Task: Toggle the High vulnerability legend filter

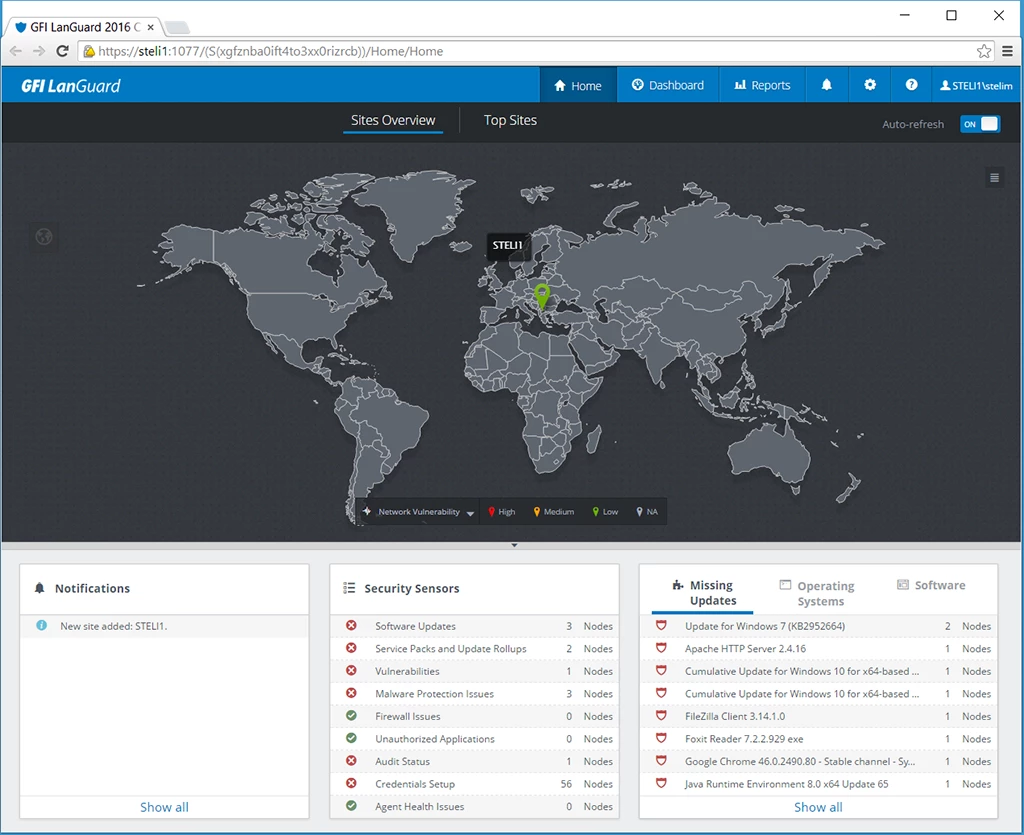Action: (502, 512)
